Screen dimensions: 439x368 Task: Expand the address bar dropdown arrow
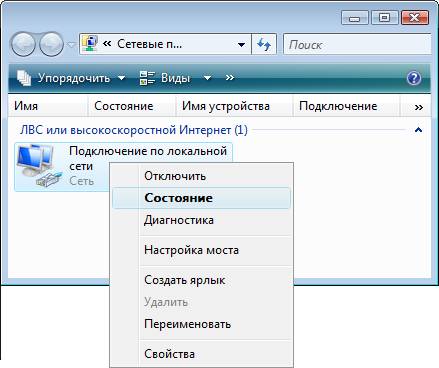242,44
